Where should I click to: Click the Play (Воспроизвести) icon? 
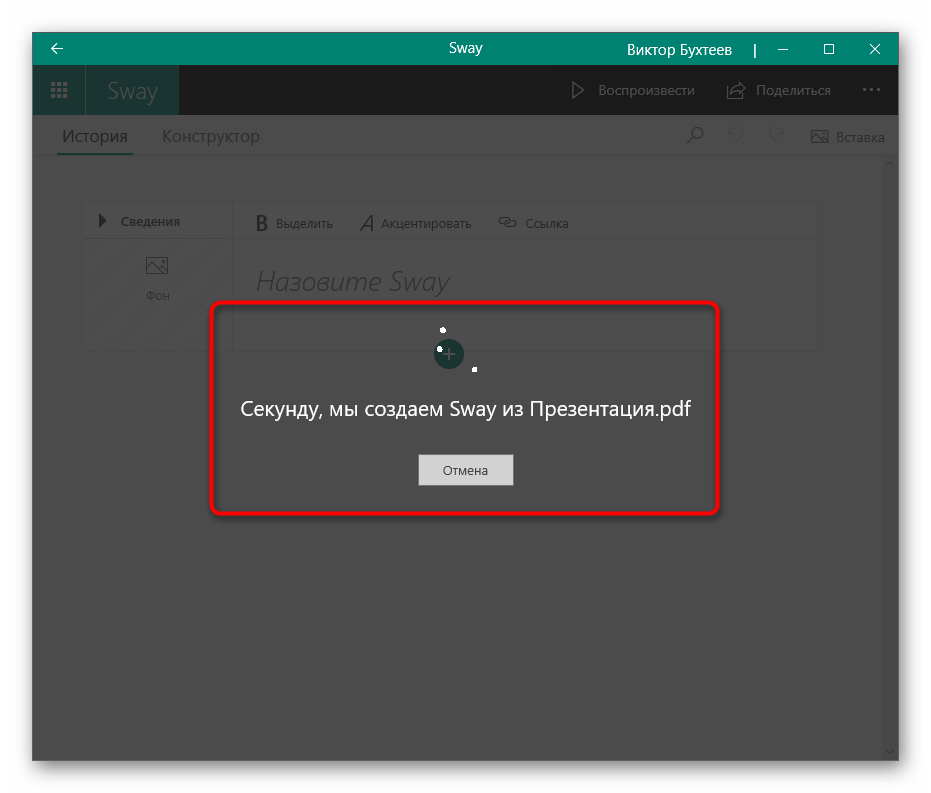tap(578, 90)
